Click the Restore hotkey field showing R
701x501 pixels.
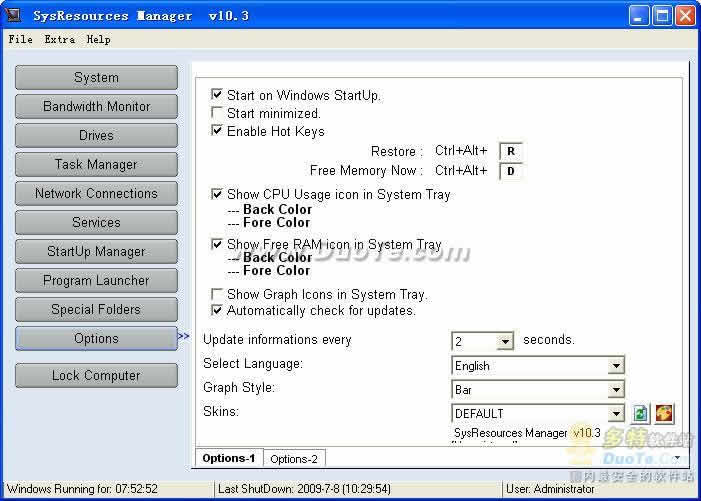511,152
